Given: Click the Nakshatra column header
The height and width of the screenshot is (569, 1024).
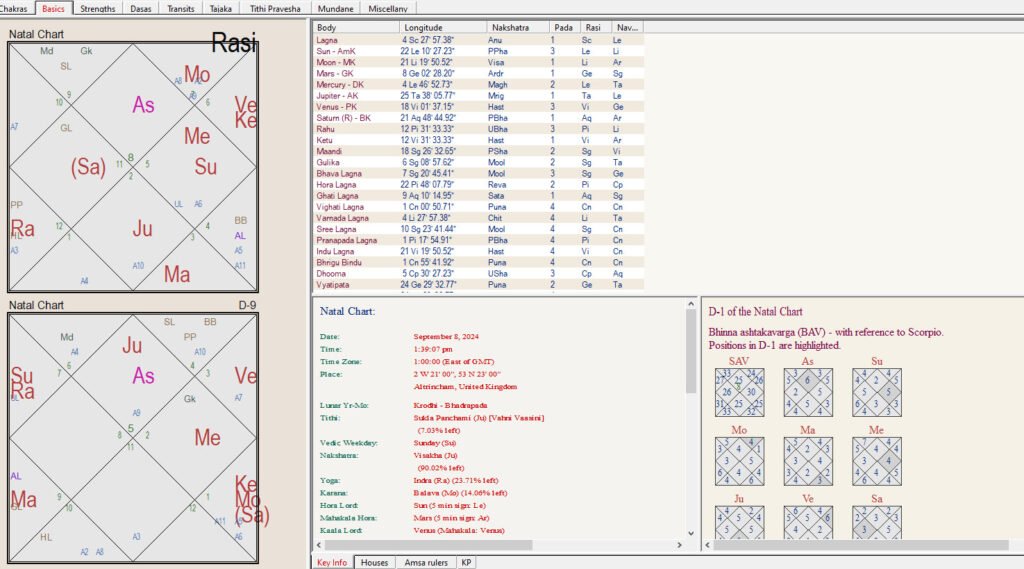Looking at the screenshot, I should click(517, 27).
